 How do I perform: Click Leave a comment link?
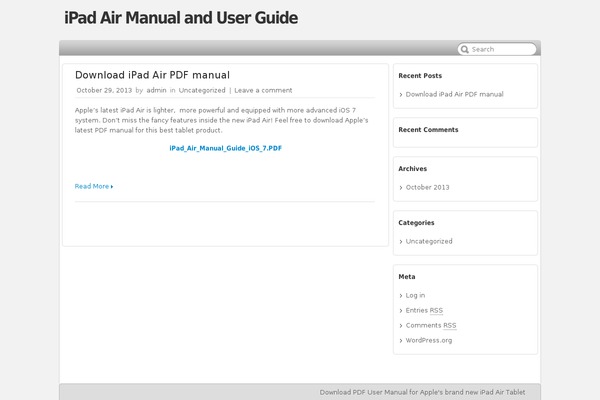[263, 90]
